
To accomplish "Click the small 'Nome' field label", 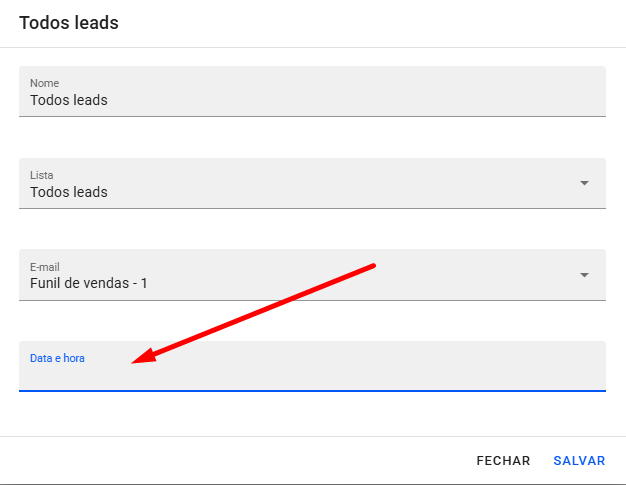I will [x=43, y=83].
